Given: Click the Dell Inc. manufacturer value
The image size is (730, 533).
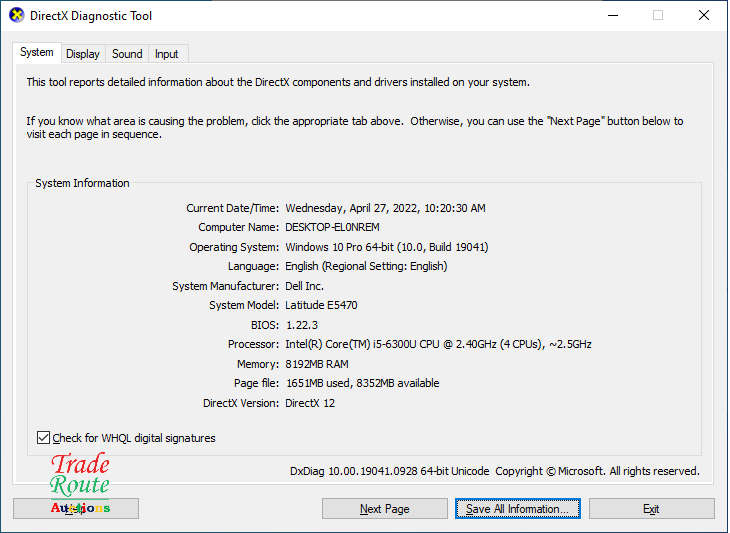Looking at the screenshot, I should 304,286.
